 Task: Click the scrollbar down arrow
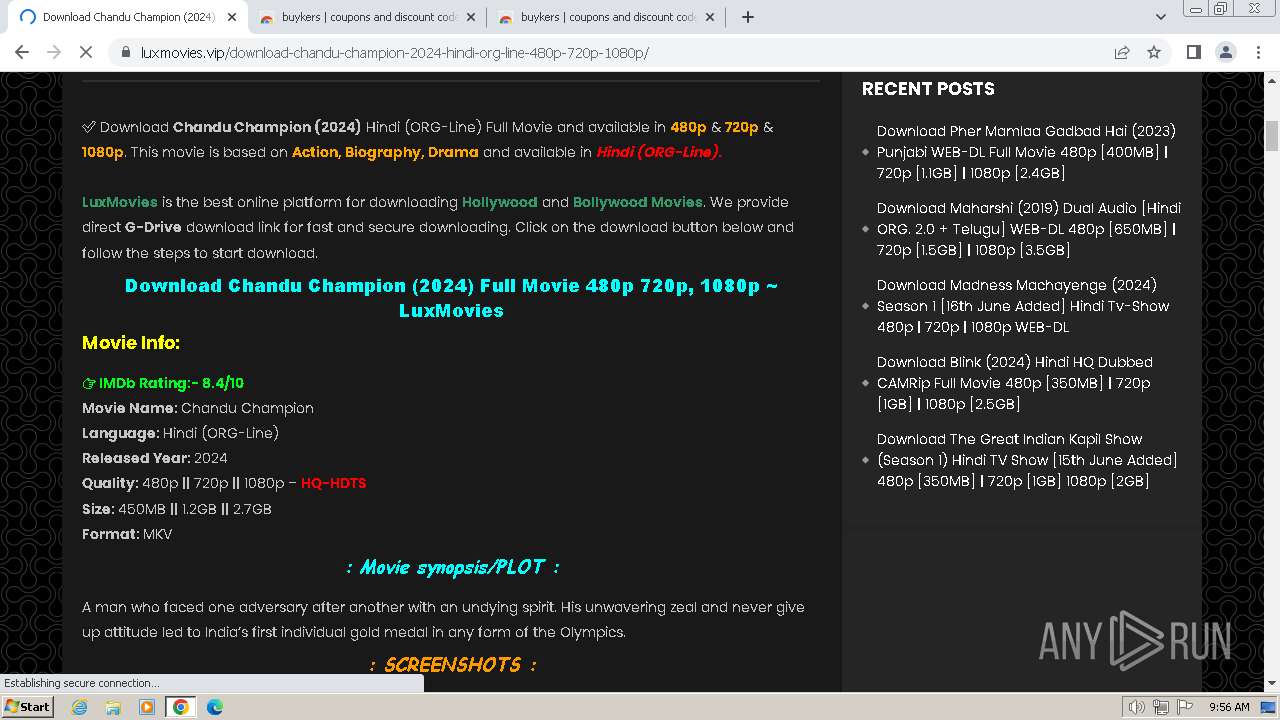point(1272,684)
